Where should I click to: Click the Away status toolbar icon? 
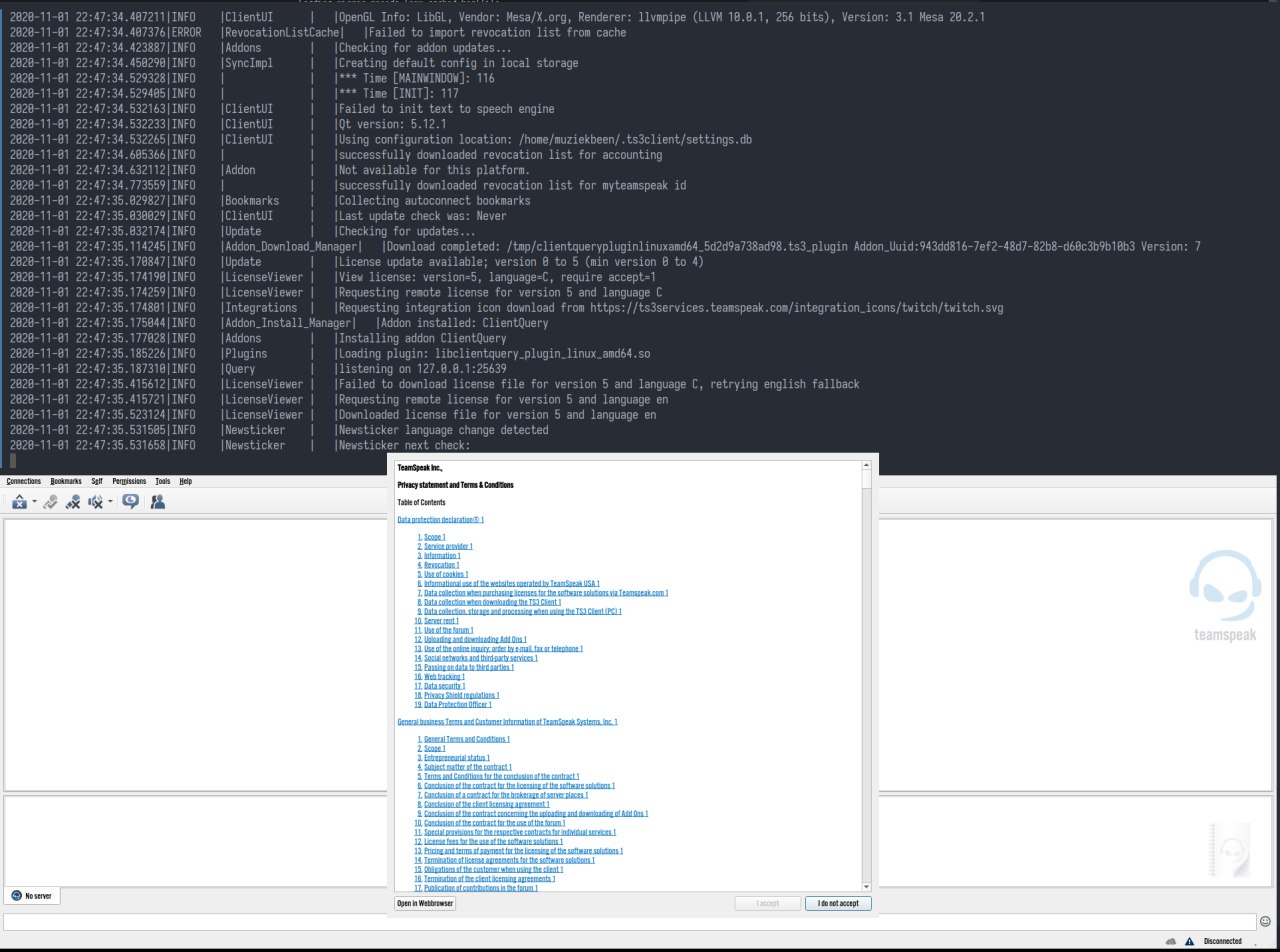[x=18, y=502]
